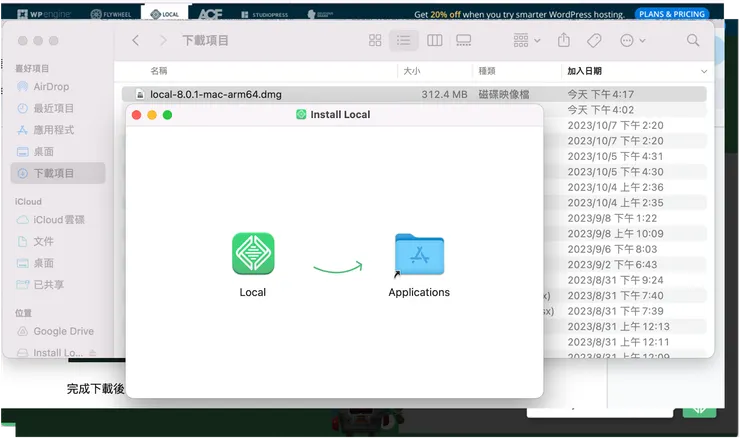Click the 2023/10/4 上午 2:36 row

[615, 187]
